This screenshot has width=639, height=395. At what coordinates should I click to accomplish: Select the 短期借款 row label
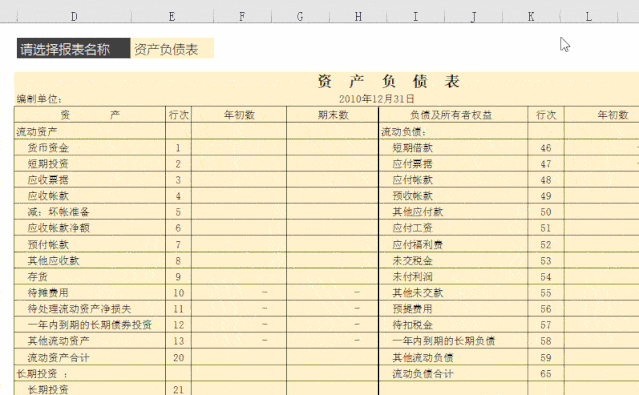[412, 148]
